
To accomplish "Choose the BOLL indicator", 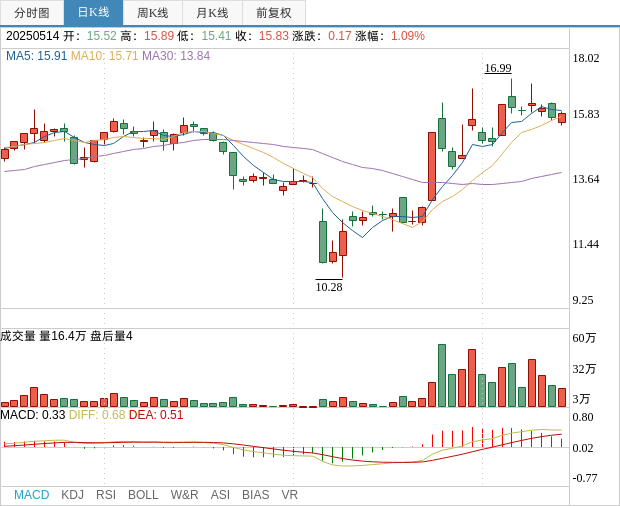I will pos(143,495).
